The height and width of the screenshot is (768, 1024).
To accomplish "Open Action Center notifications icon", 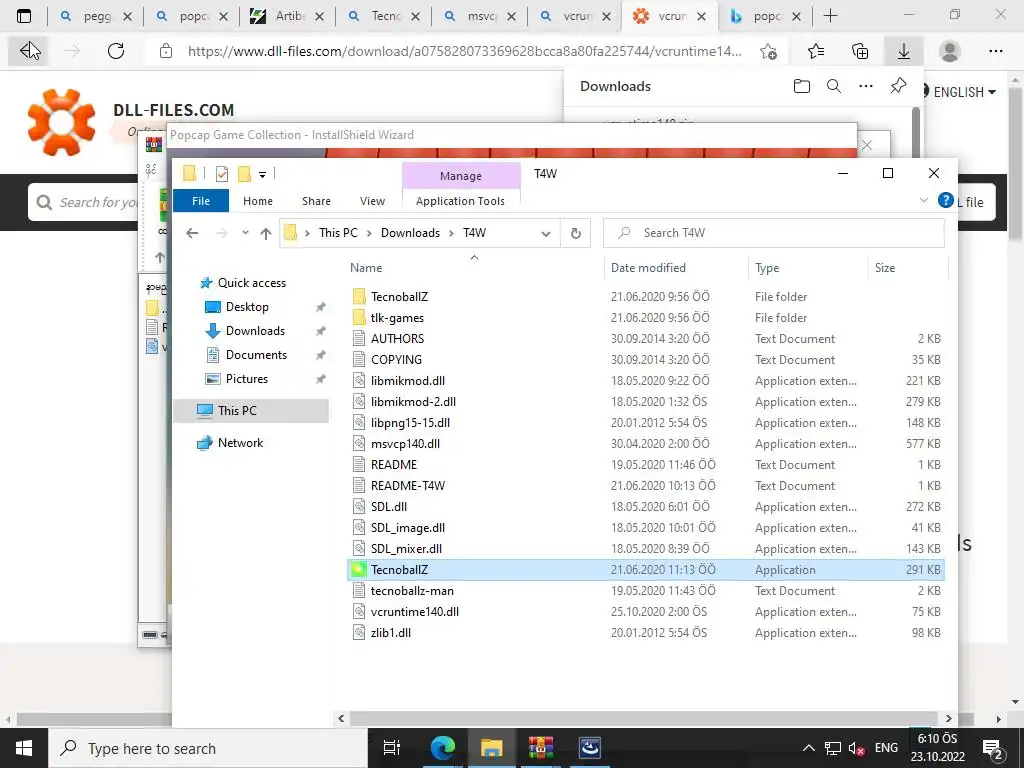I will pyautogui.click(x=993, y=749).
